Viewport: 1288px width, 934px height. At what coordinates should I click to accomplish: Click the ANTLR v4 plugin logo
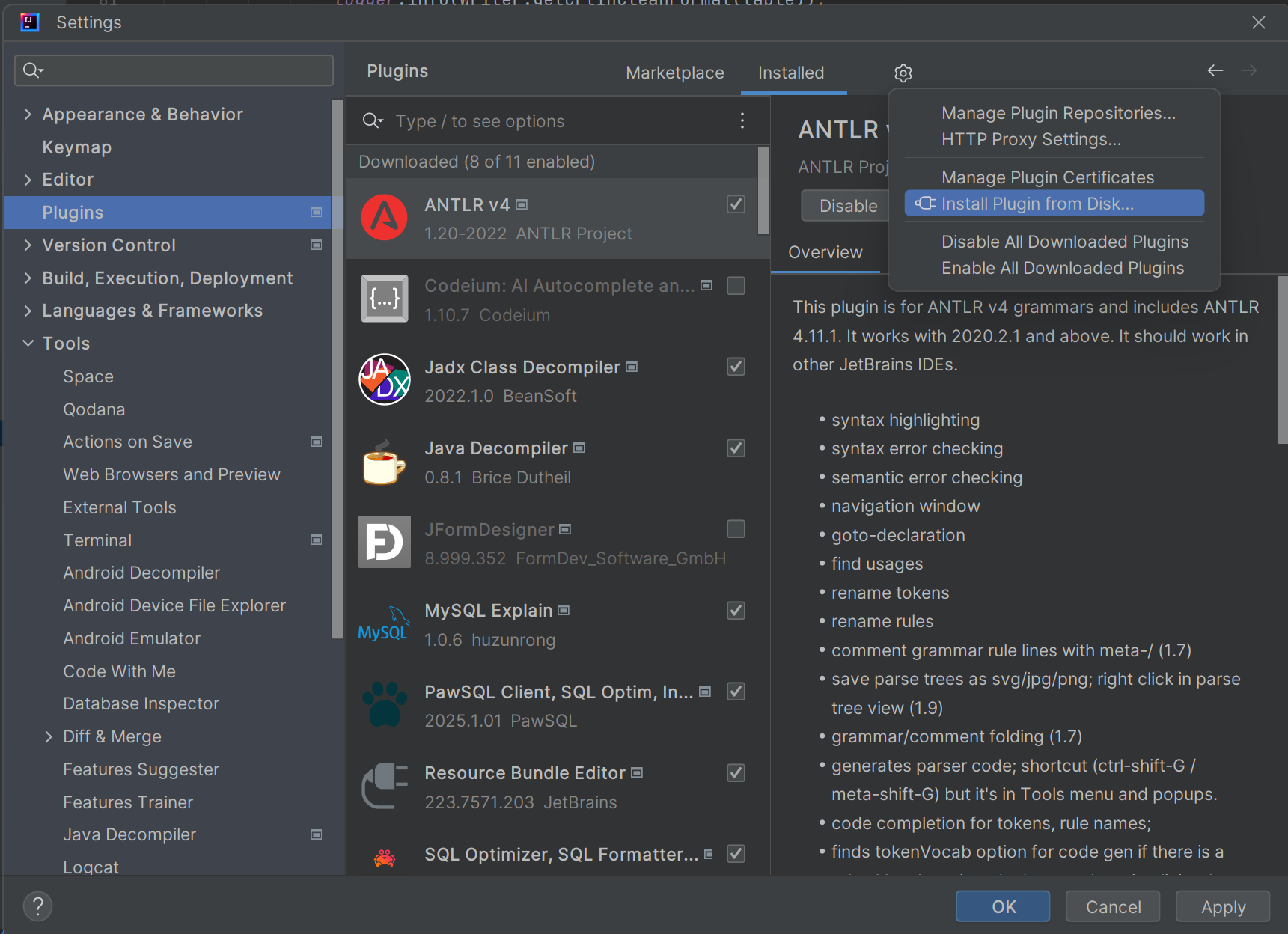[385, 218]
